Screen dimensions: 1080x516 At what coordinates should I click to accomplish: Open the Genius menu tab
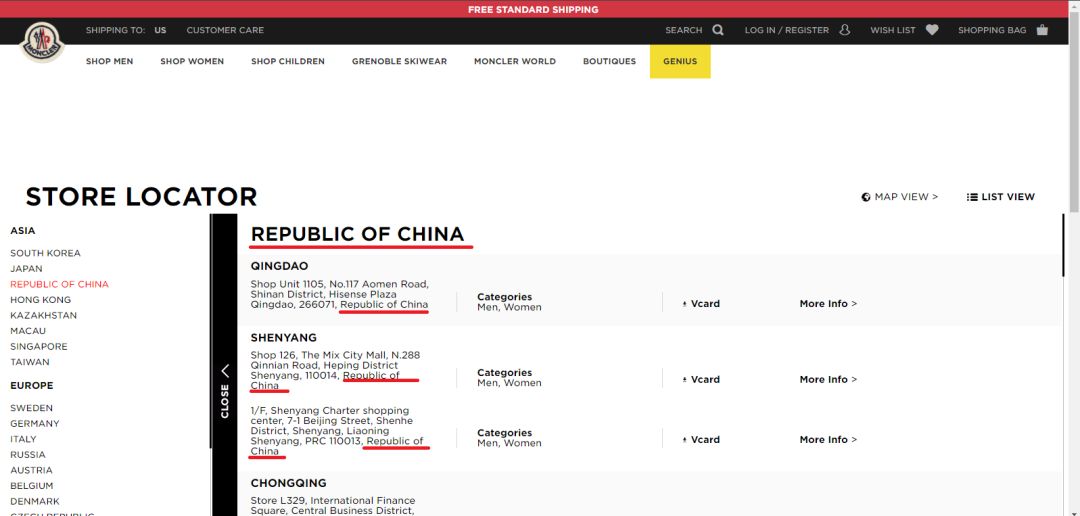point(680,61)
